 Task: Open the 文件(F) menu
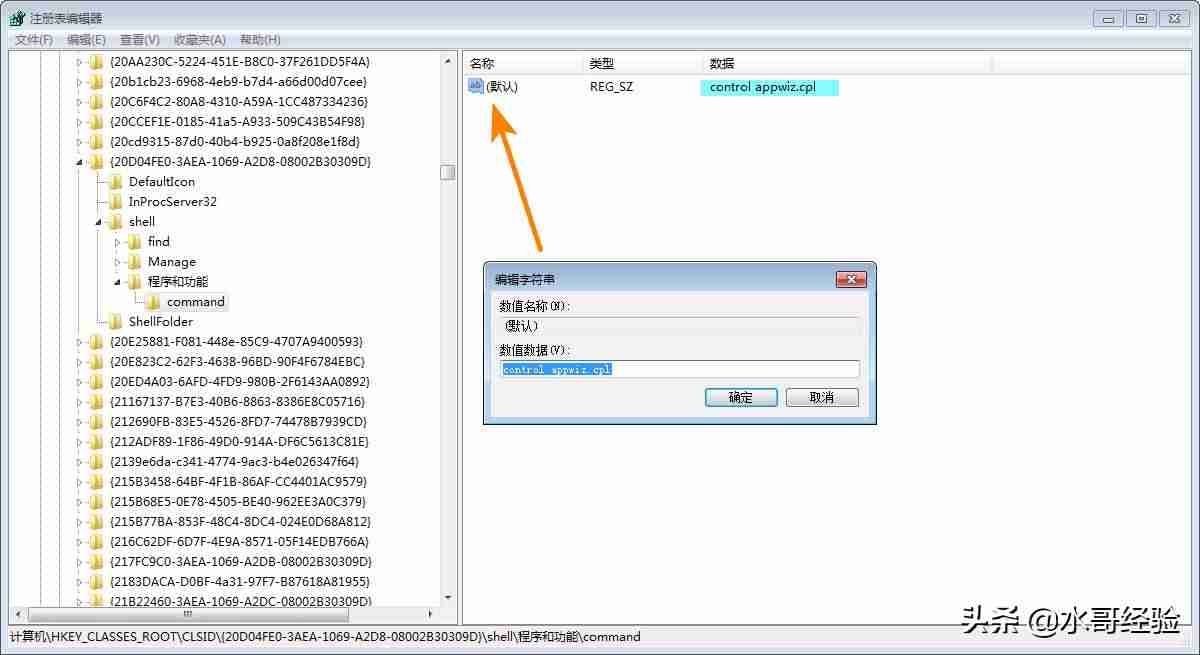(x=34, y=40)
